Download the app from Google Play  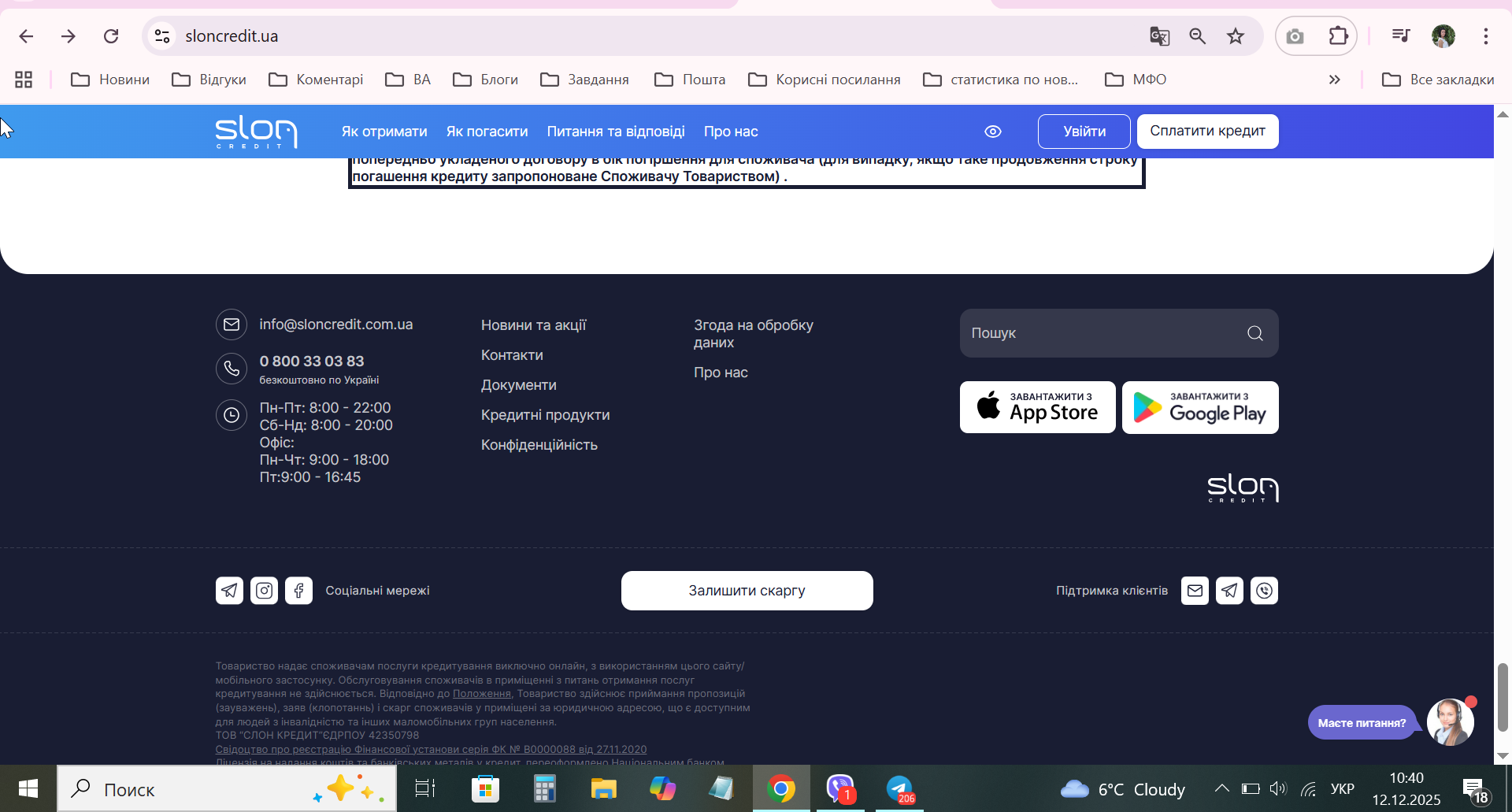[1200, 407]
